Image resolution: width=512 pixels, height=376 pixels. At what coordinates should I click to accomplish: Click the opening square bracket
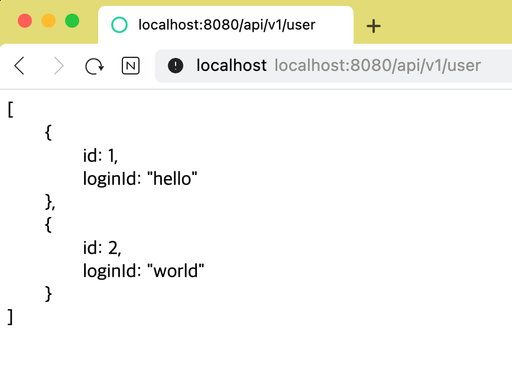coord(11,110)
